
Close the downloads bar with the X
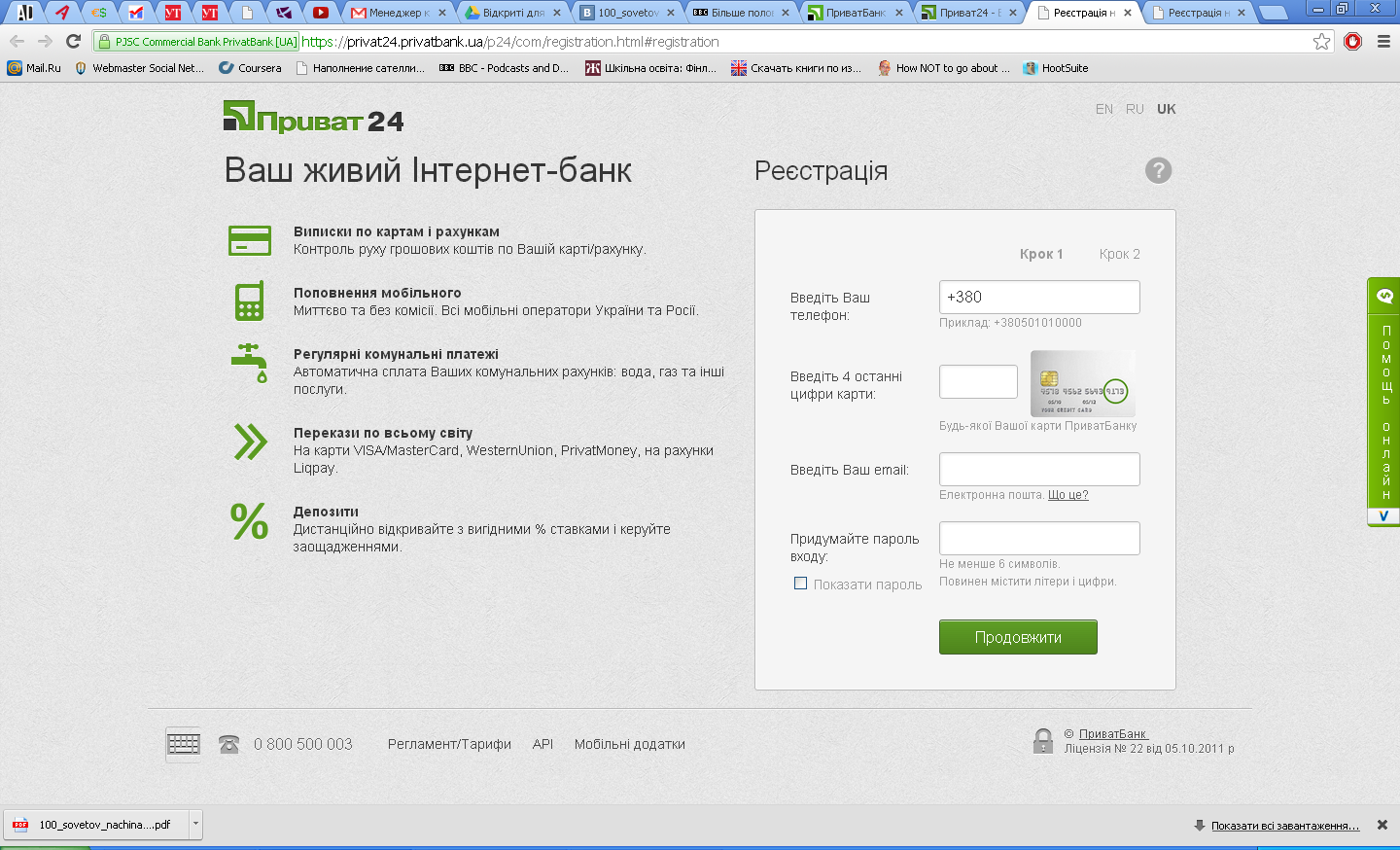click(x=1382, y=825)
